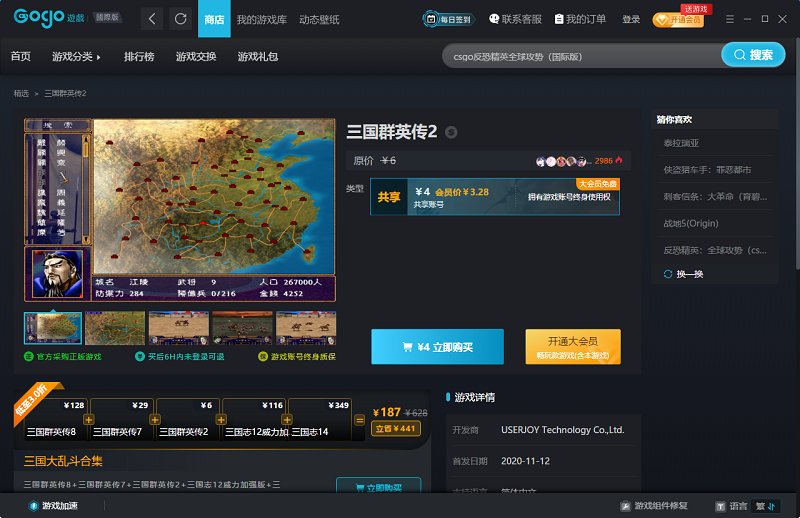Click the 每日签到 daily check-in icon
Screen dimensions: 800x518
tap(448, 19)
